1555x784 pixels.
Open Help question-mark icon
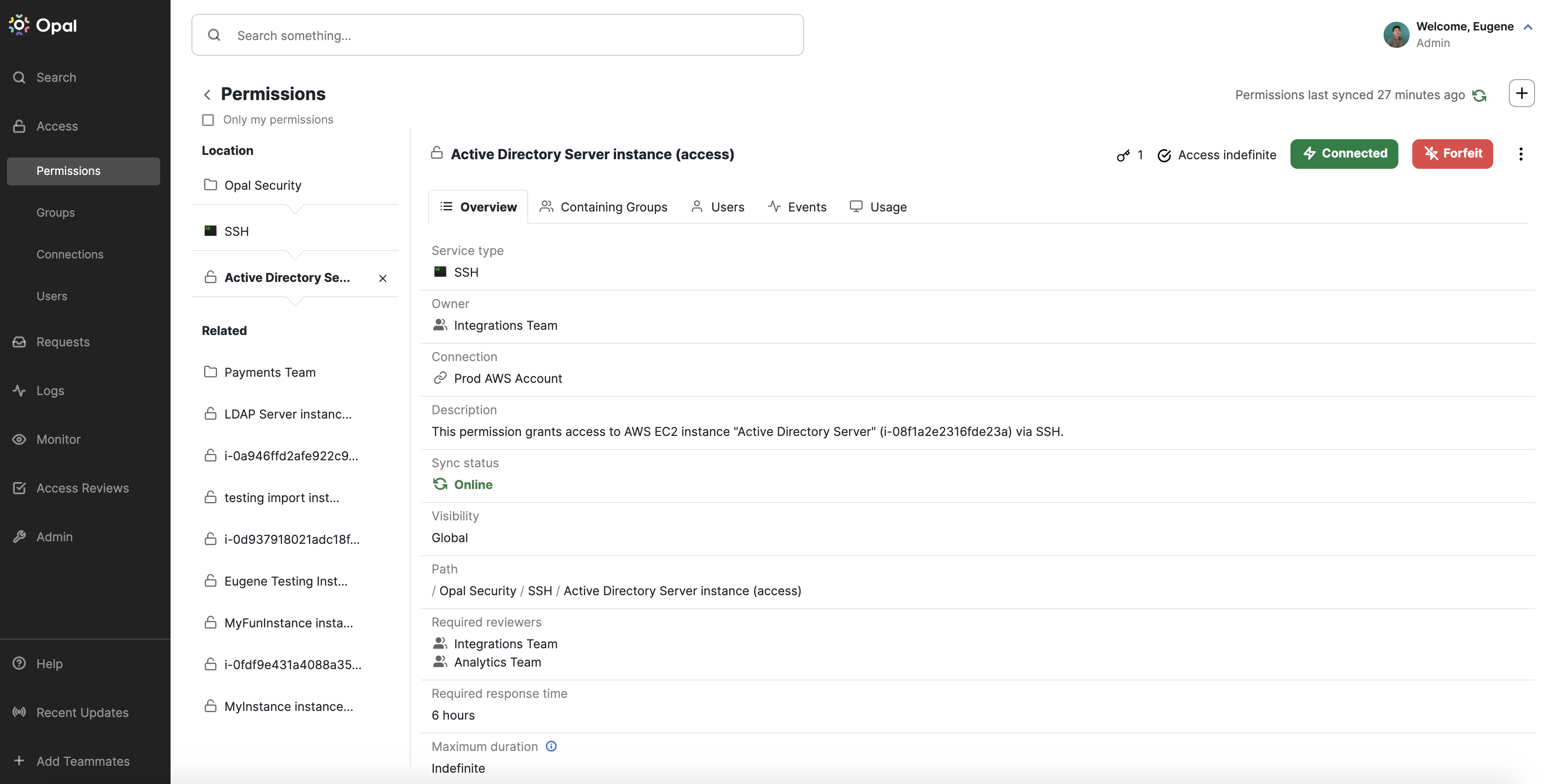[19, 663]
